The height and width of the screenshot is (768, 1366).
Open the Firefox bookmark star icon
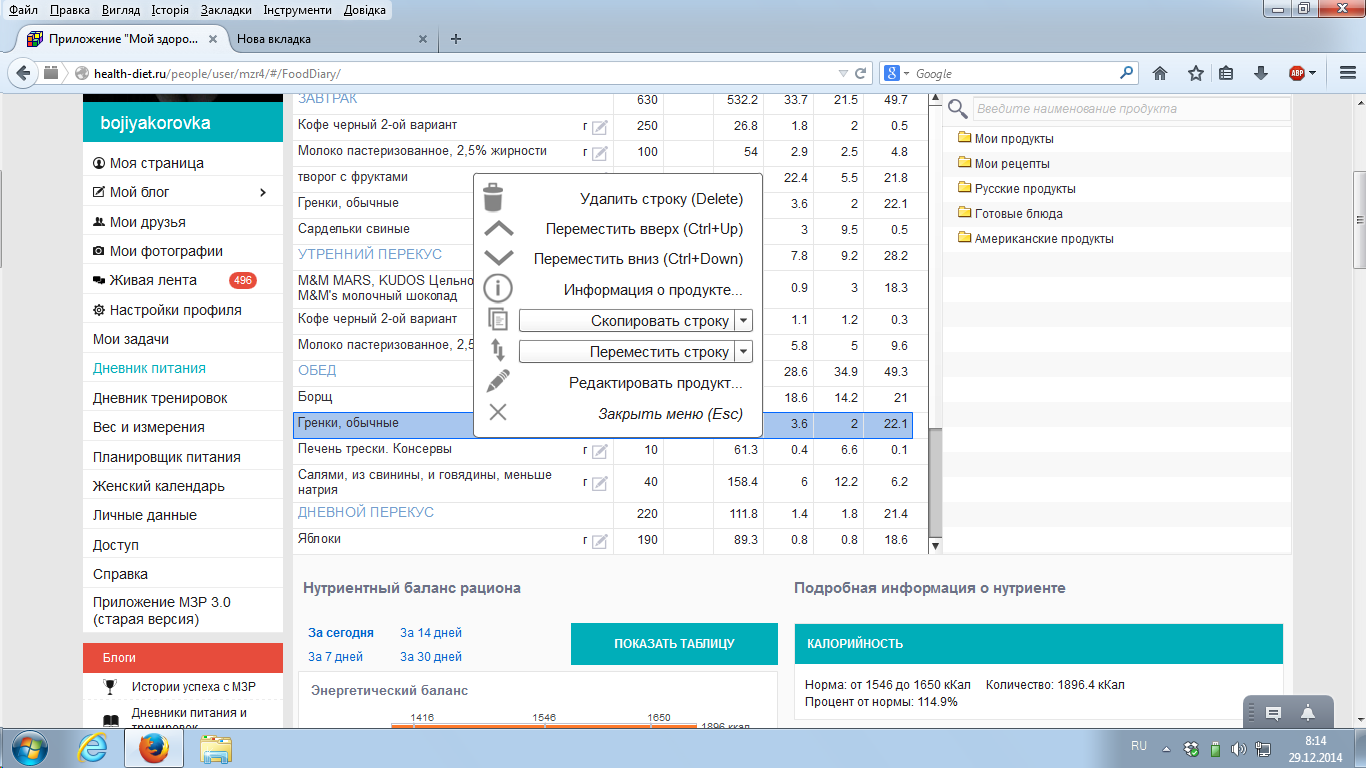[x=1195, y=73]
